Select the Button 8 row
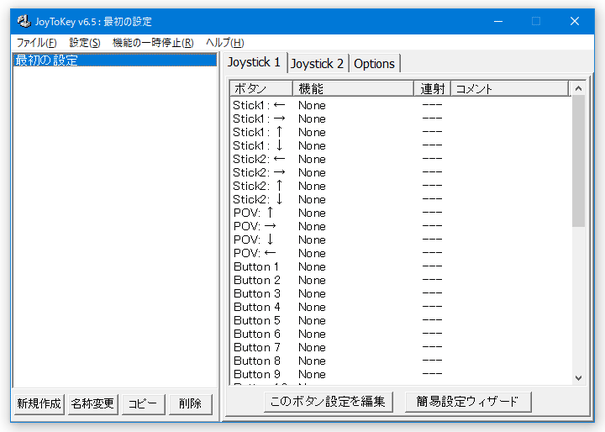 point(401,361)
